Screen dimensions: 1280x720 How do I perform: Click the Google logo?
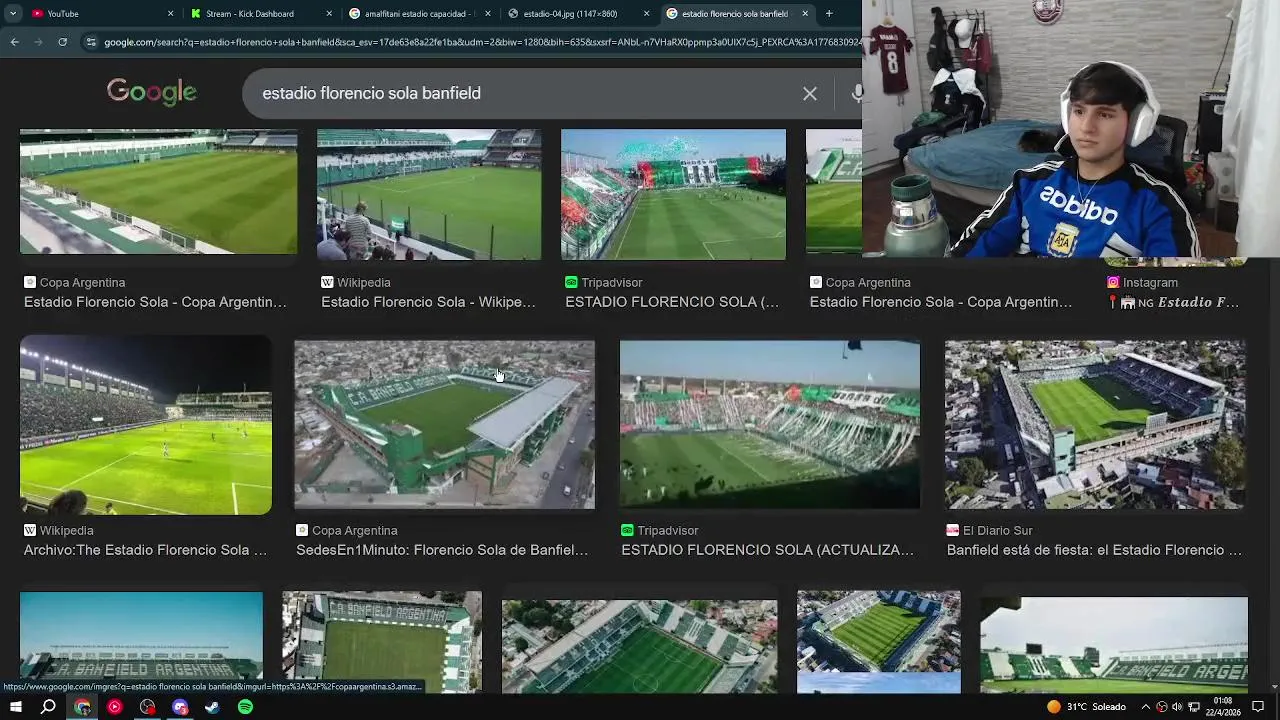(152, 92)
